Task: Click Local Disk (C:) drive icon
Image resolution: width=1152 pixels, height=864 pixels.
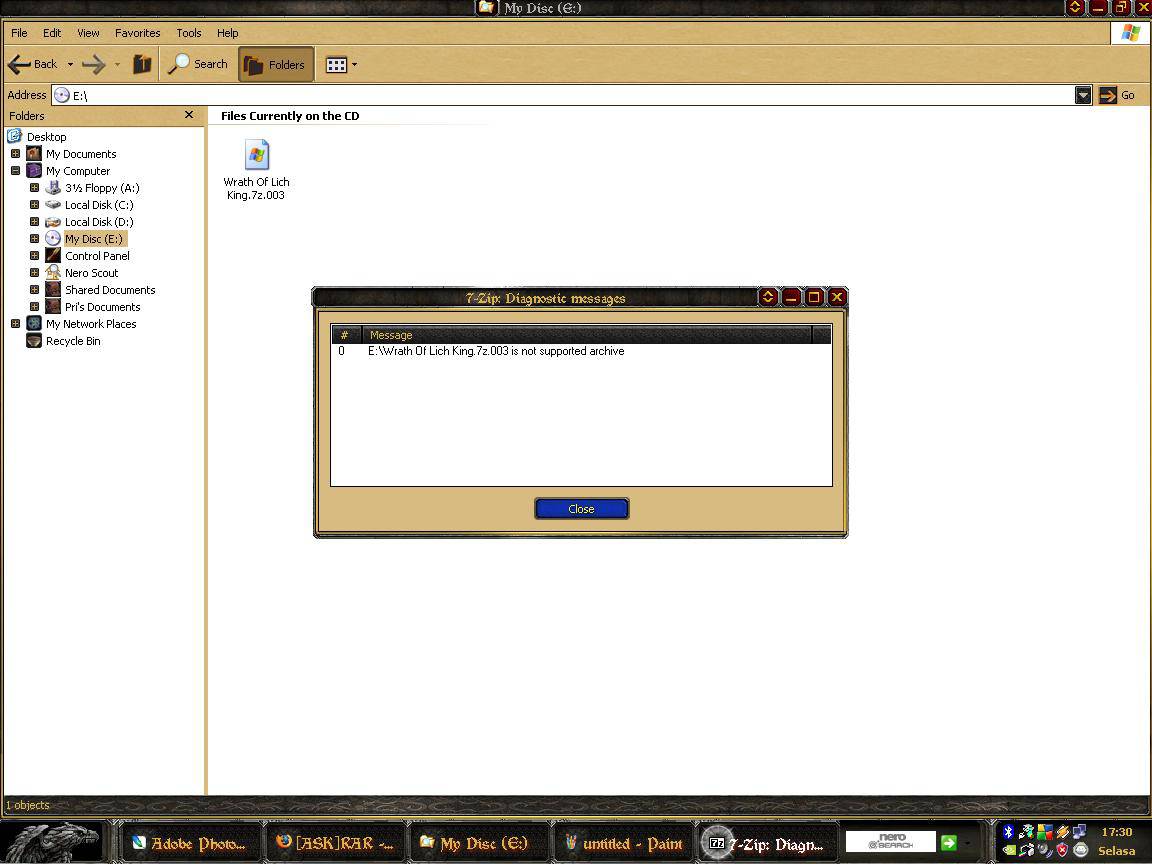Action: click(53, 204)
